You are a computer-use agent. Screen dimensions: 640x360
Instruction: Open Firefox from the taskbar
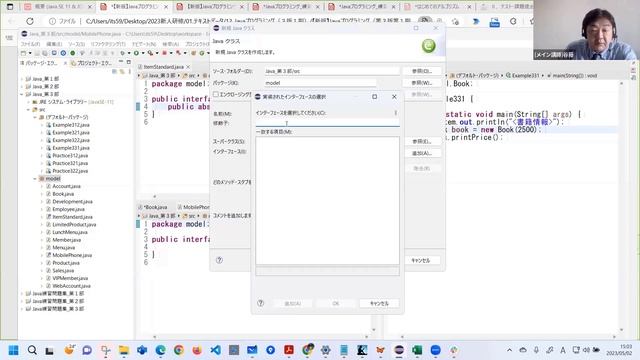197,350
